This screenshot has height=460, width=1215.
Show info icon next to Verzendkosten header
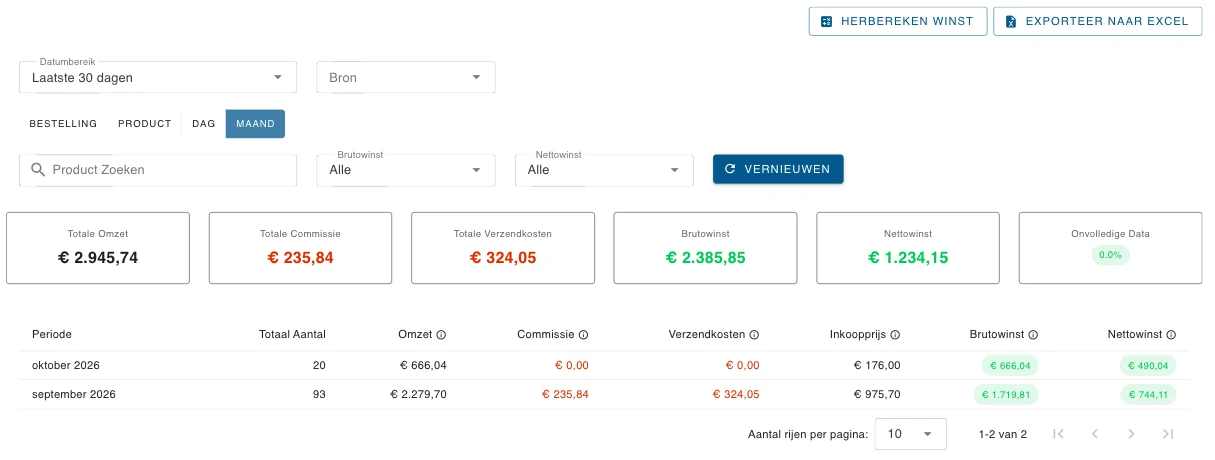(x=754, y=335)
